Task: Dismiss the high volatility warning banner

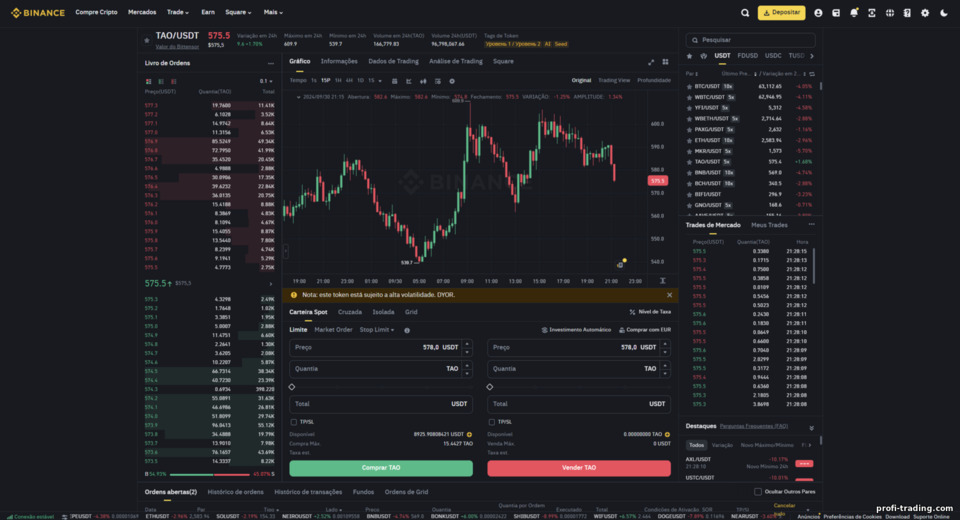Action: [x=669, y=295]
